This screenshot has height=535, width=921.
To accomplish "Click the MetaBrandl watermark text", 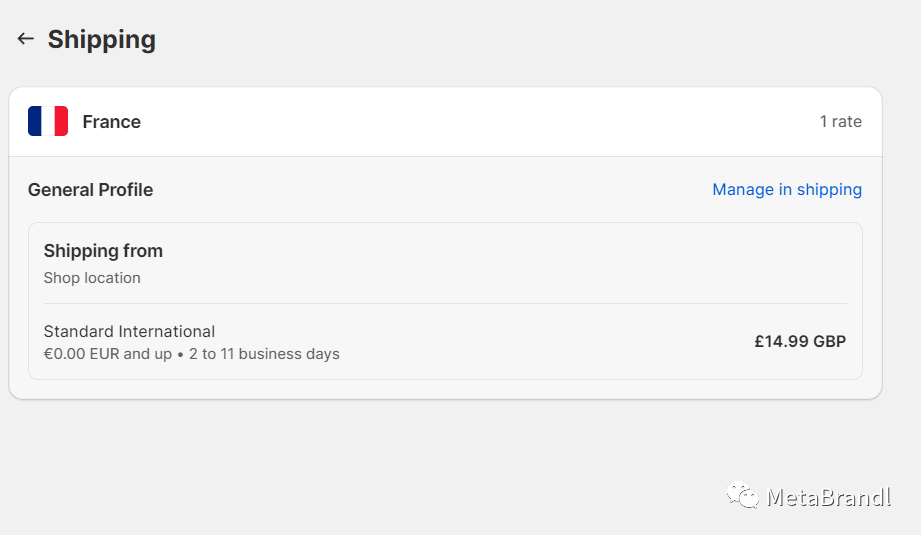I will pos(829,497).
